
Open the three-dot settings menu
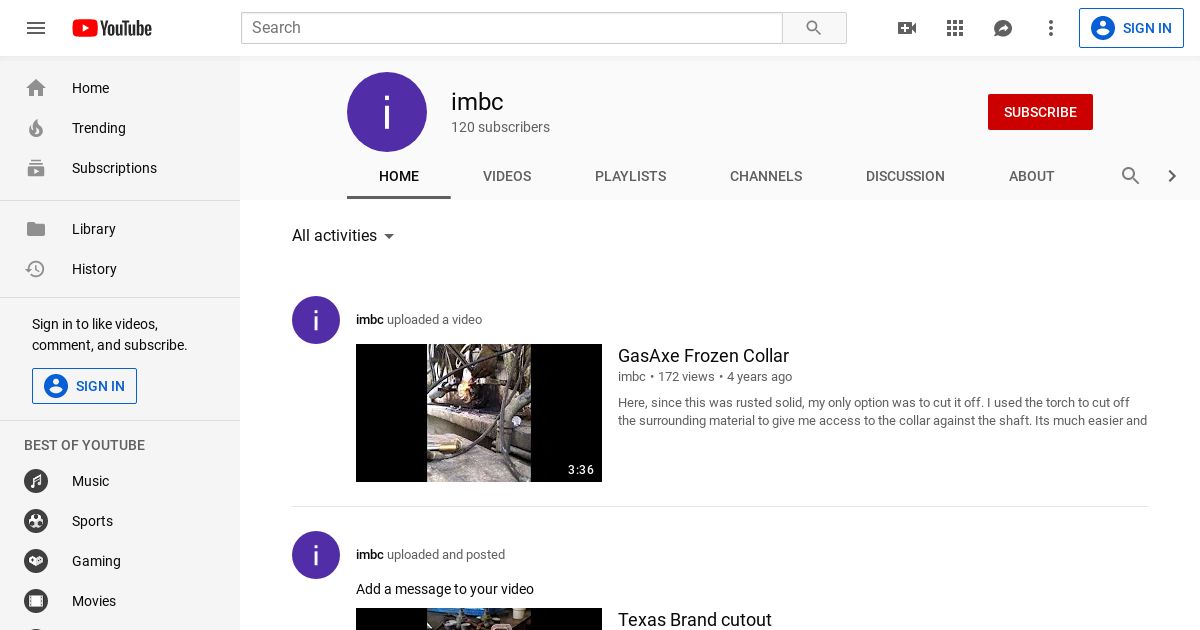[1051, 28]
